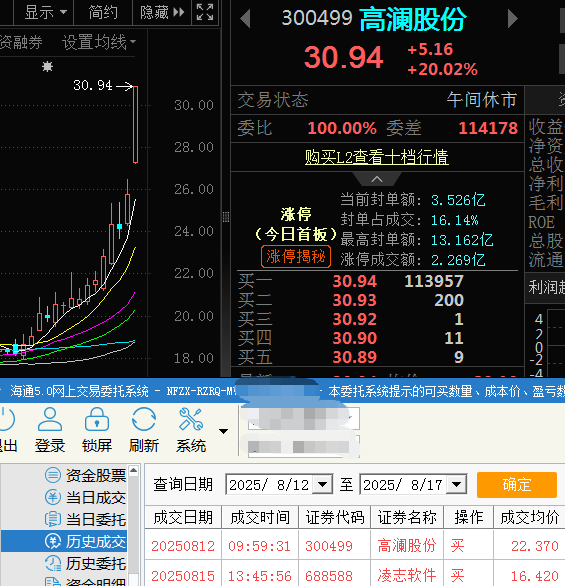Go to next stock with right arrow
565x586 pixels.
coord(513,19)
